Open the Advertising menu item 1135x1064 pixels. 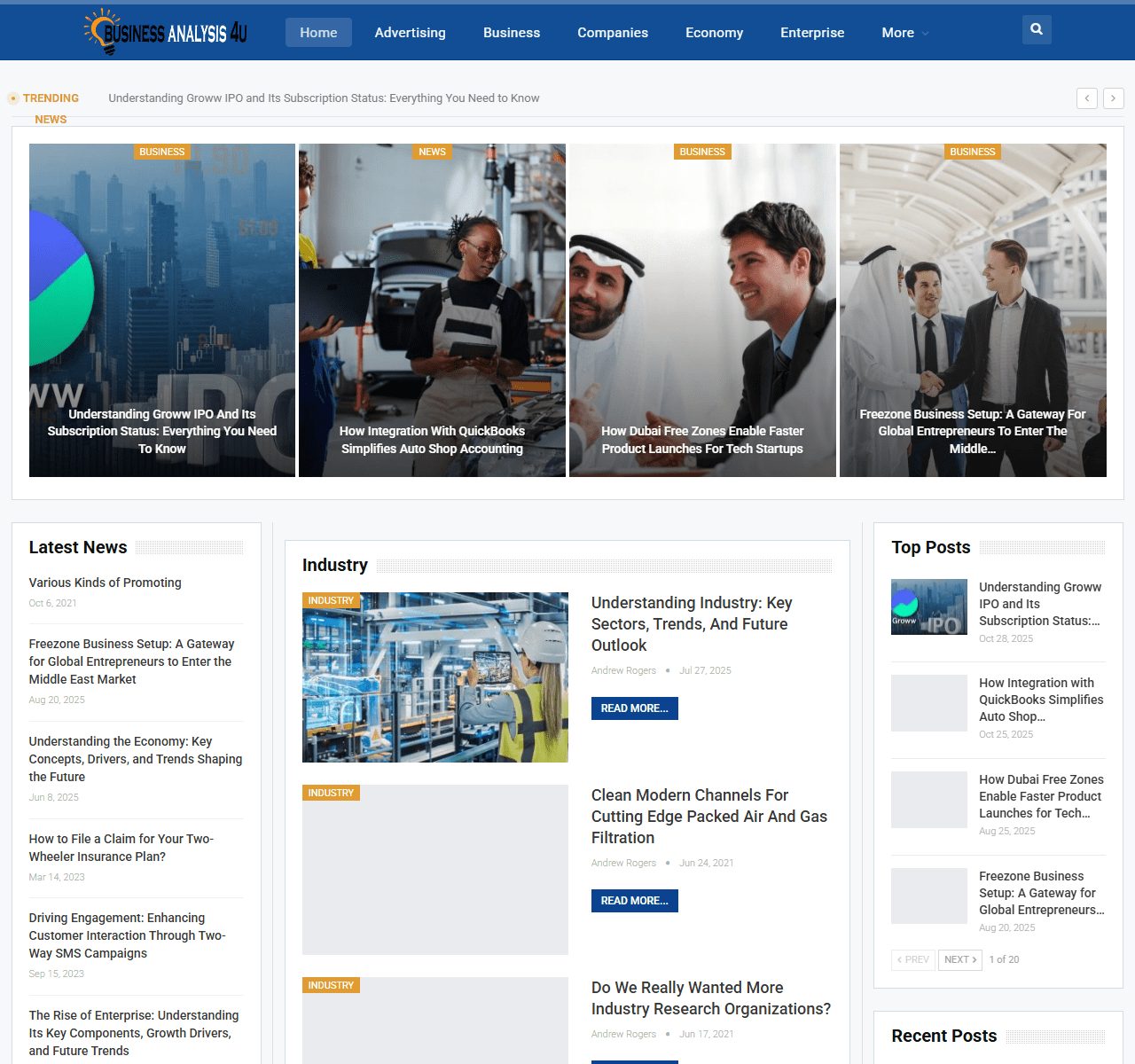[x=410, y=33]
